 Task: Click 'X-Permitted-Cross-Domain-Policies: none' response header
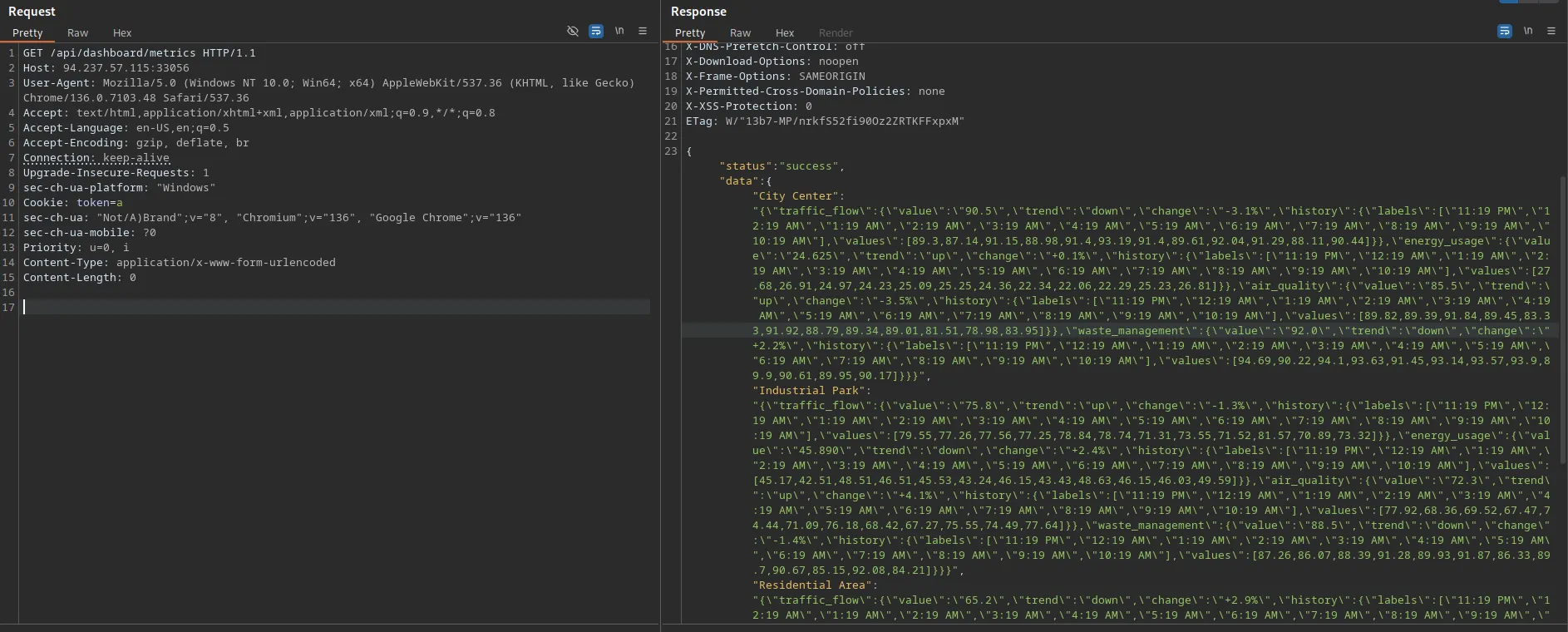[x=816, y=91]
